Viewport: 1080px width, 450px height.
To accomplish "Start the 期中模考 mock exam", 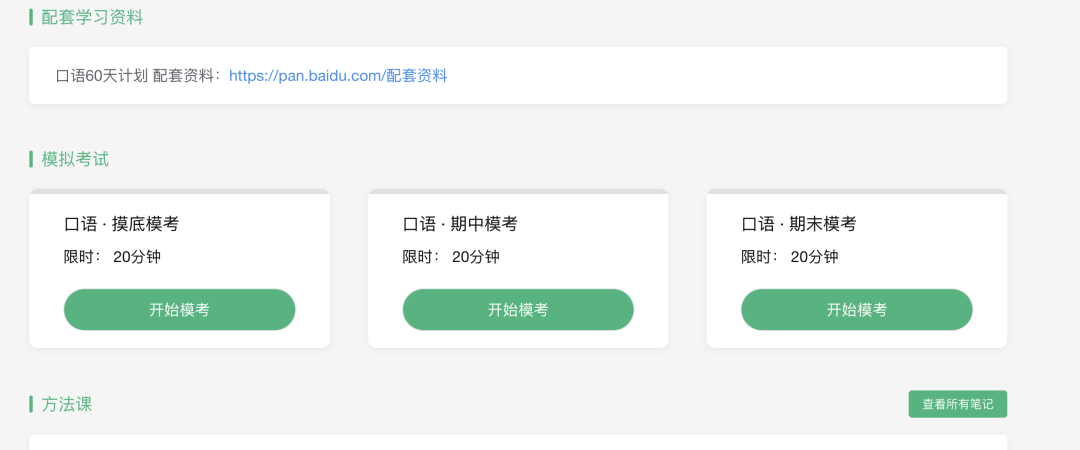I will pyautogui.click(x=518, y=309).
